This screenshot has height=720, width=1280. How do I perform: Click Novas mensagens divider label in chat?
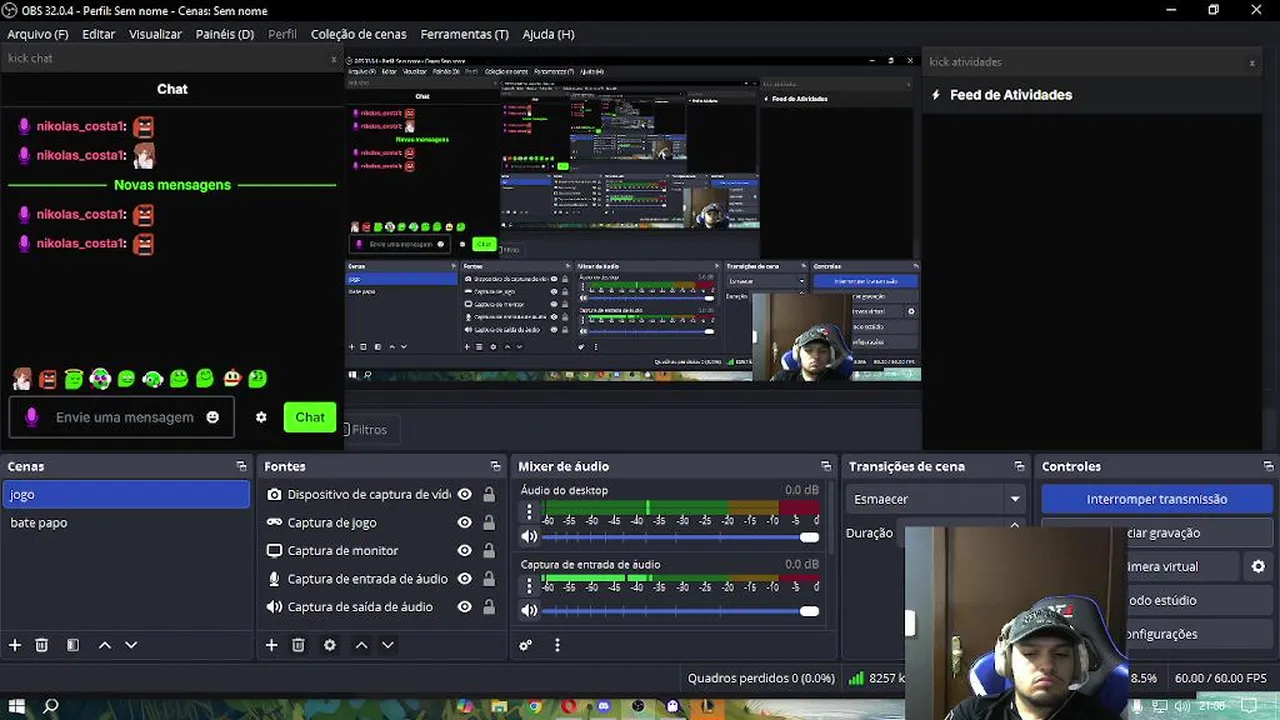coord(172,185)
